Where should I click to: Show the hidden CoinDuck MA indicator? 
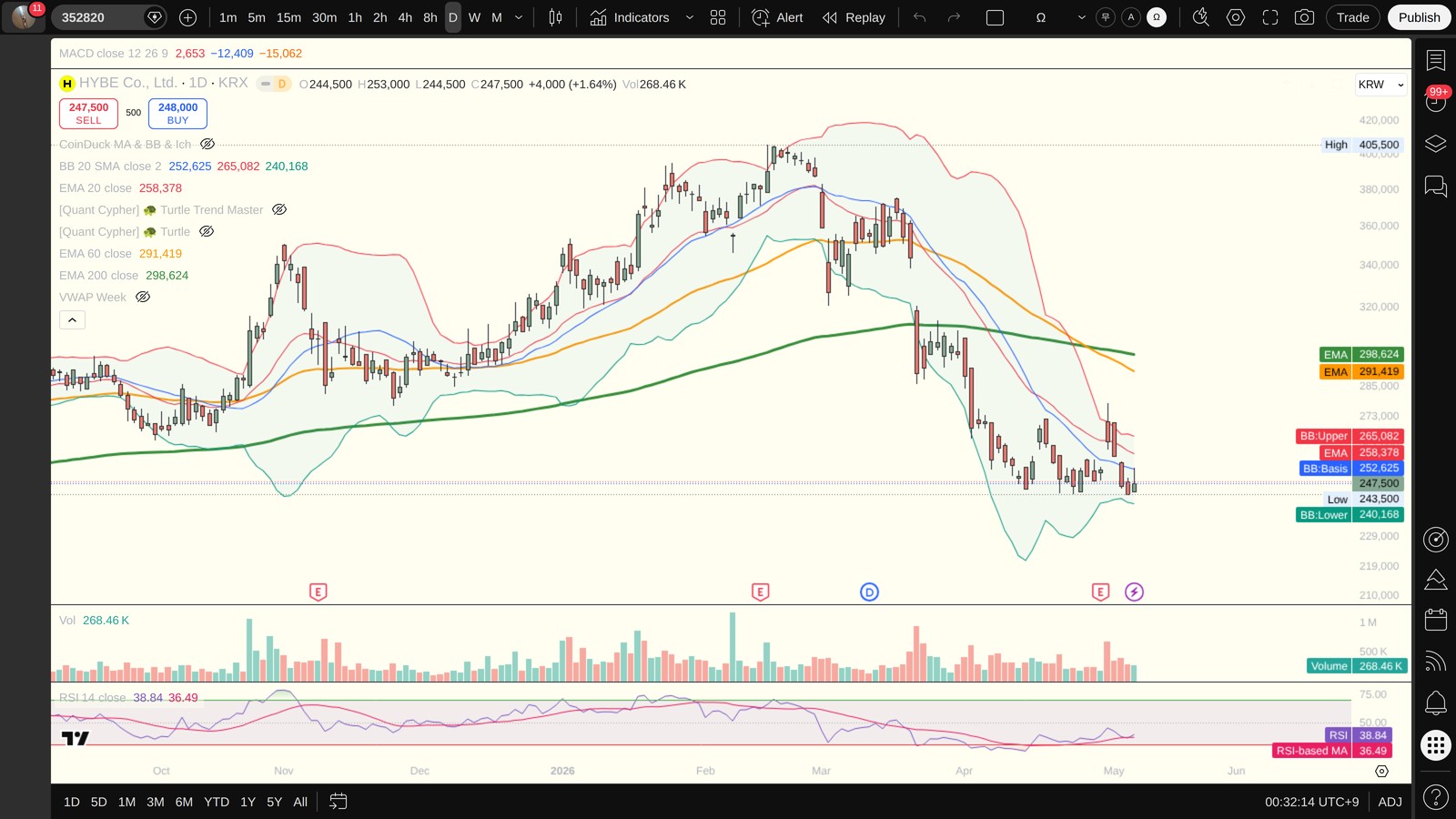[207, 144]
